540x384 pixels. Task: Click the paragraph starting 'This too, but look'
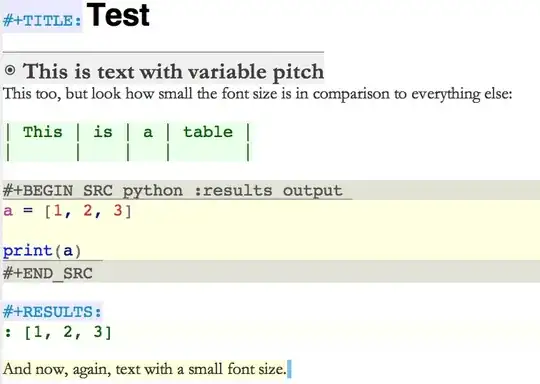click(x=257, y=94)
